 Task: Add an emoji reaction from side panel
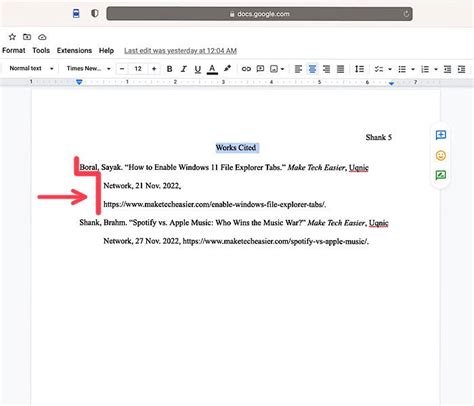(441, 155)
